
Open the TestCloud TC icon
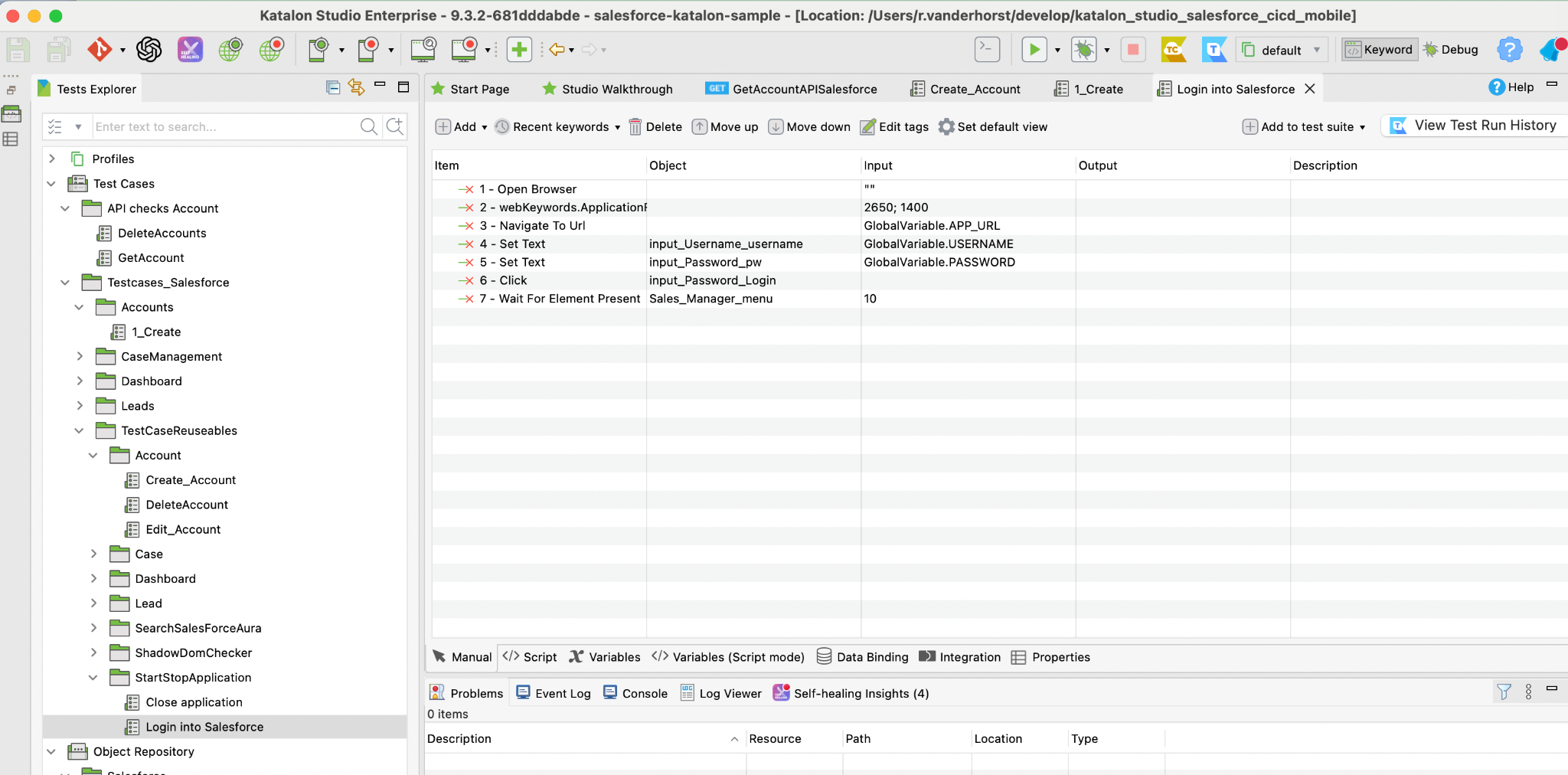point(1173,50)
